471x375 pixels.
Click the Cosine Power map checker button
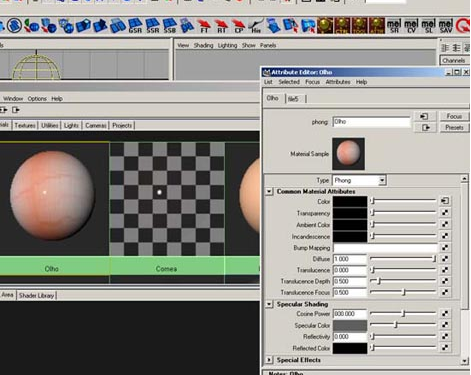click(x=445, y=314)
